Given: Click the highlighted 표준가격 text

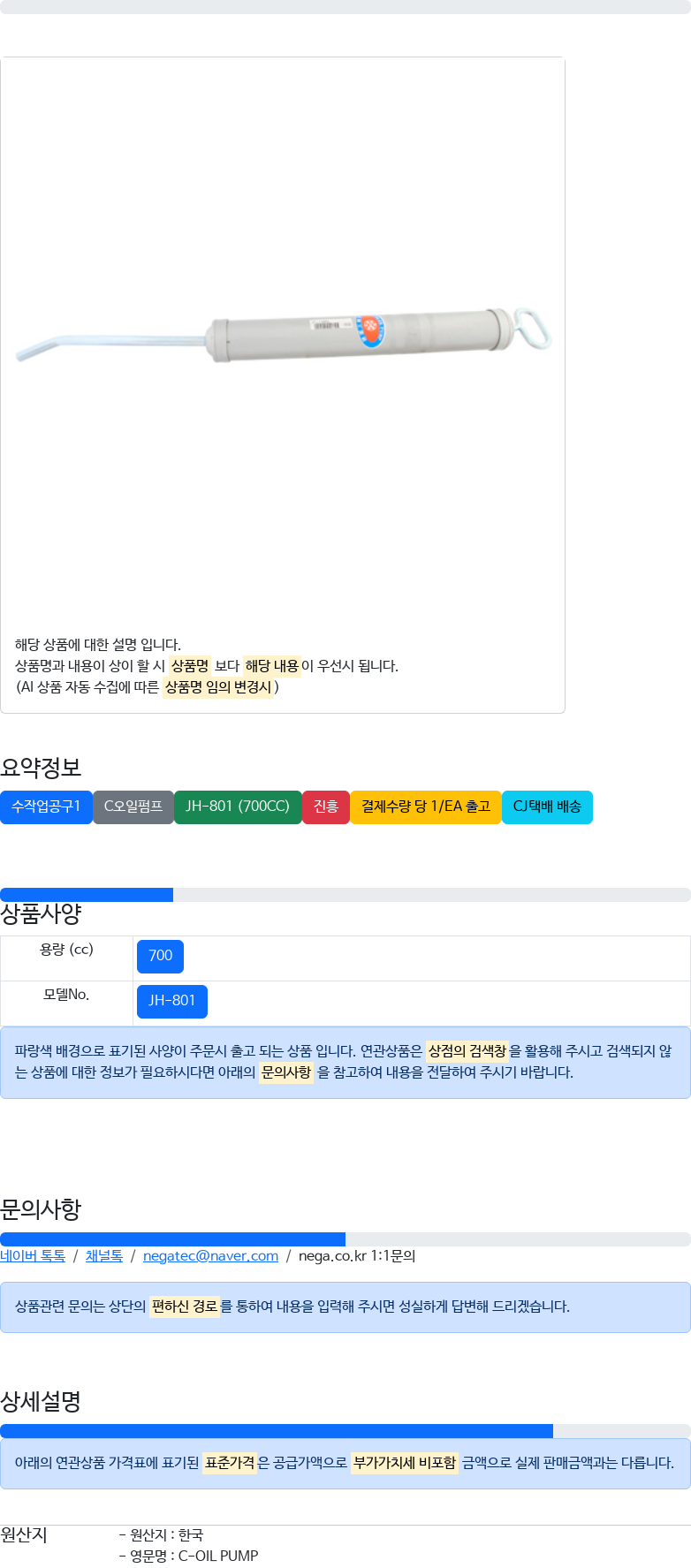Looking at the screenshot, I should coord(230,1463).
